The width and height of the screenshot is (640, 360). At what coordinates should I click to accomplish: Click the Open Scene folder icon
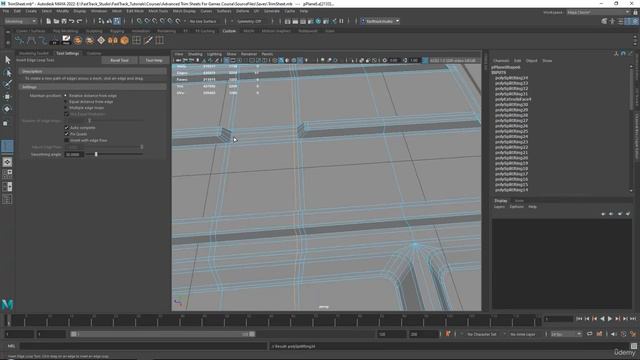tap(56, 21)
